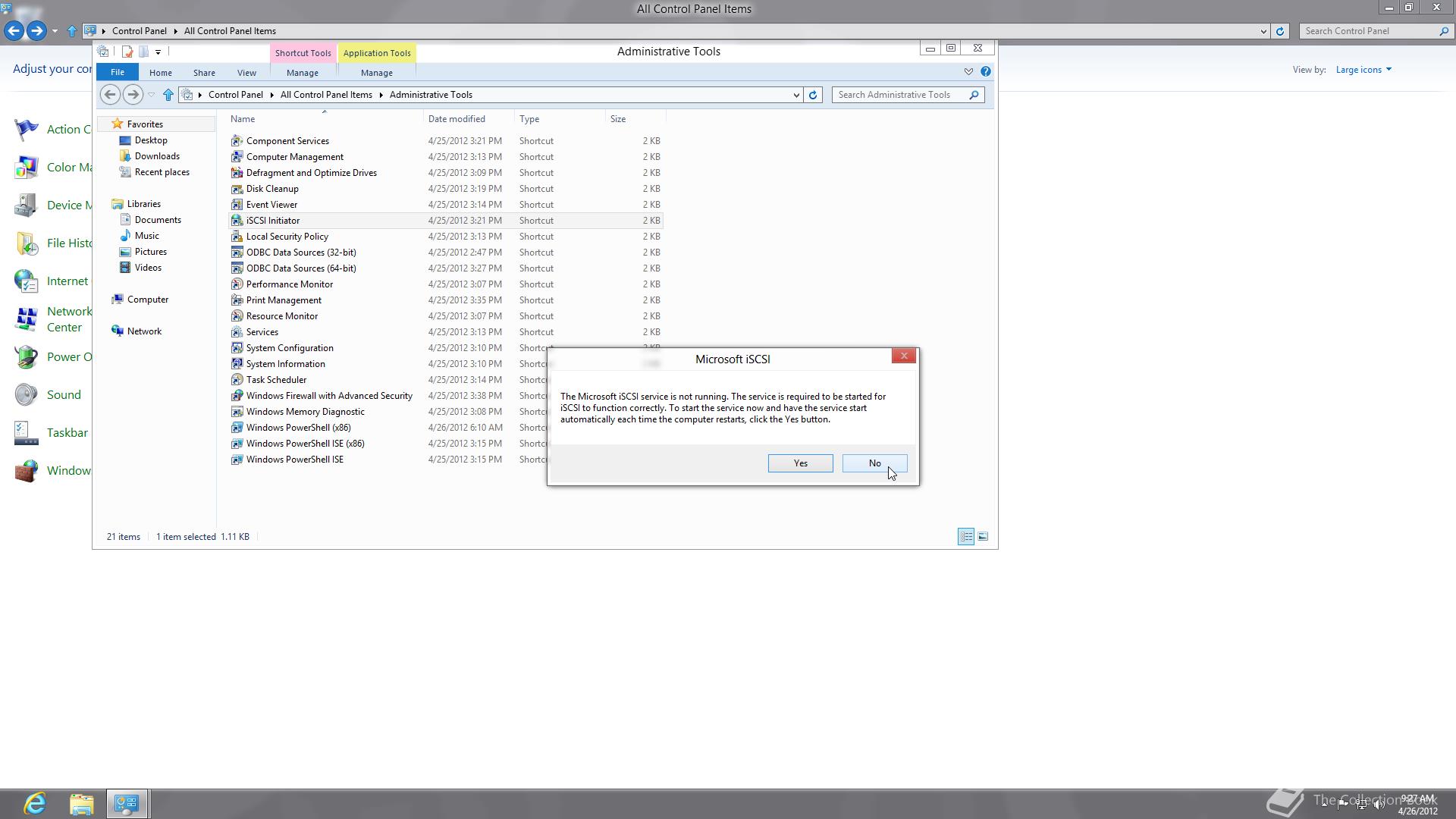Select Computer in navigation pane
This screenshot has height=819, width=1456.
[x=148, y=300]
